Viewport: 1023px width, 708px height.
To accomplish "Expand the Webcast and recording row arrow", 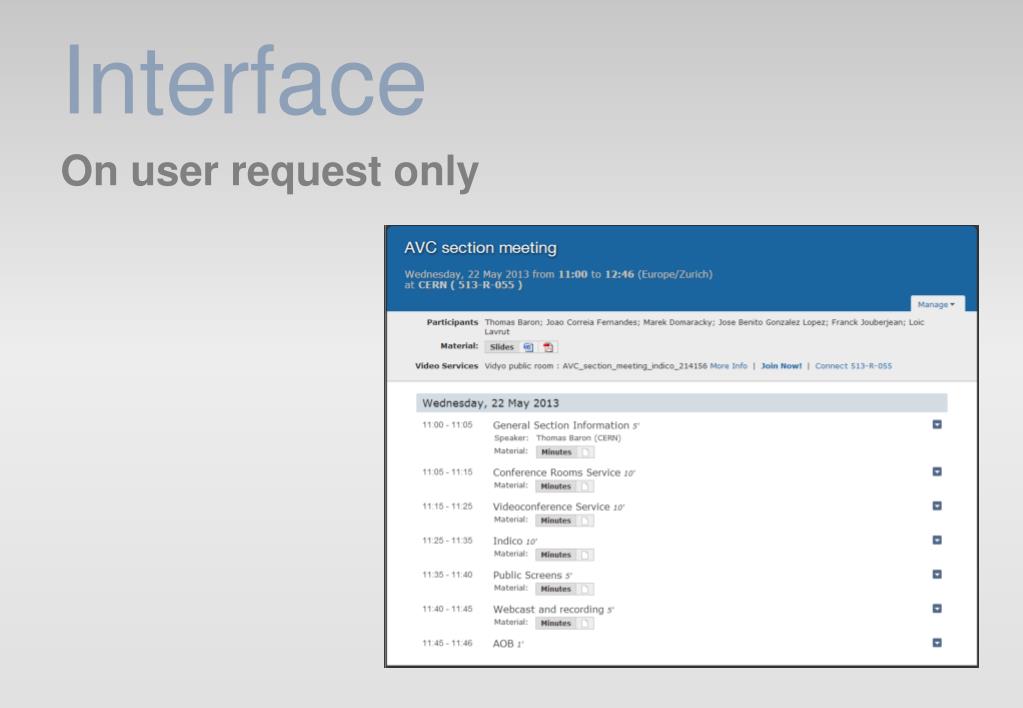I will point(937,609).
